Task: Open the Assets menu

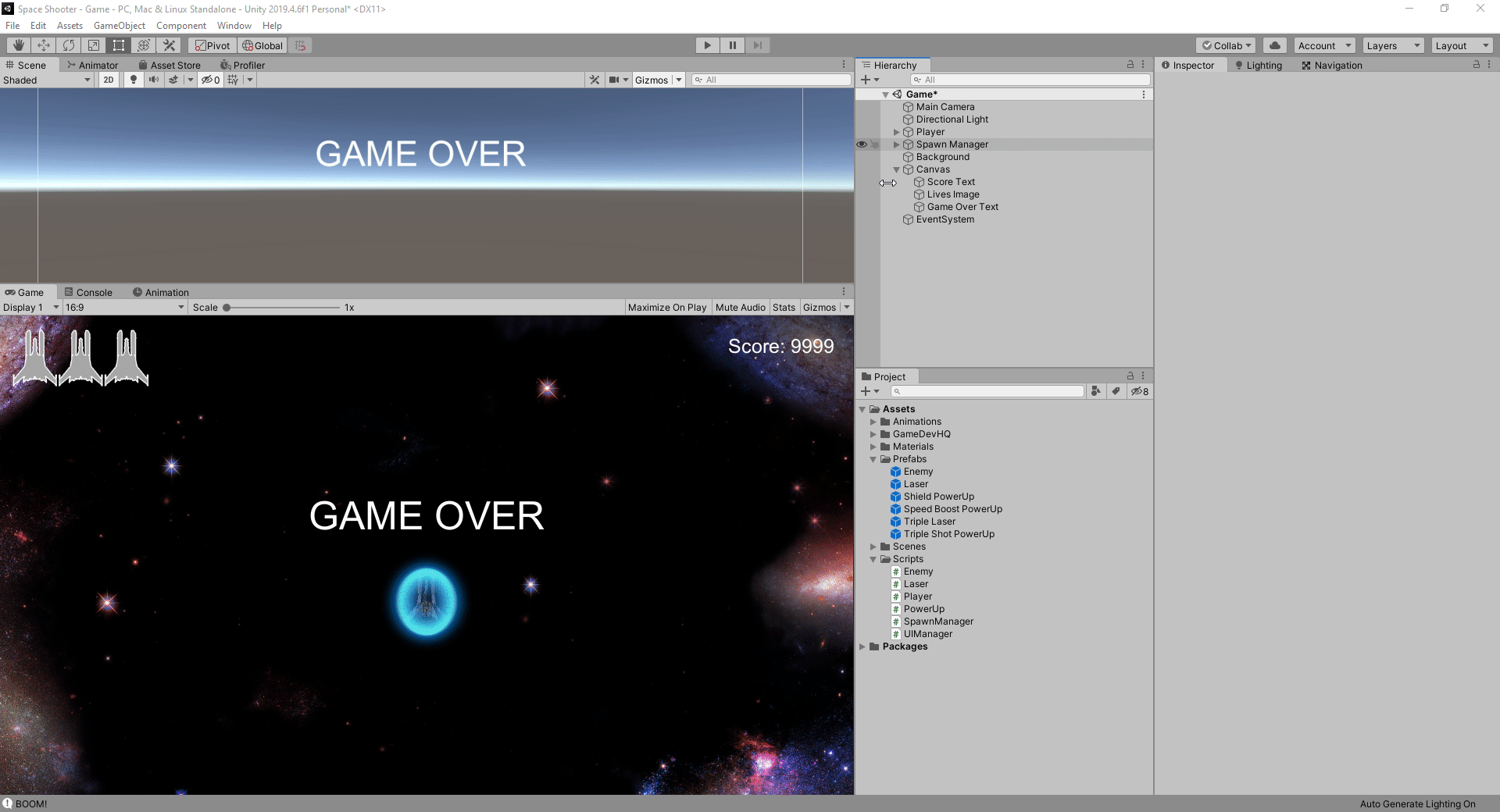Action: point(70,26)
